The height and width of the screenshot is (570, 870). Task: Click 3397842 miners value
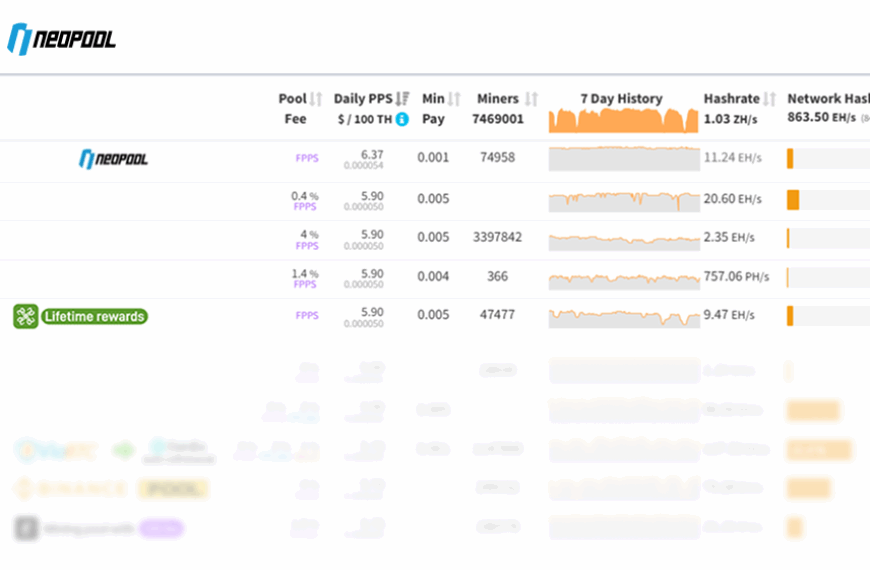click(x=497, y=237)
